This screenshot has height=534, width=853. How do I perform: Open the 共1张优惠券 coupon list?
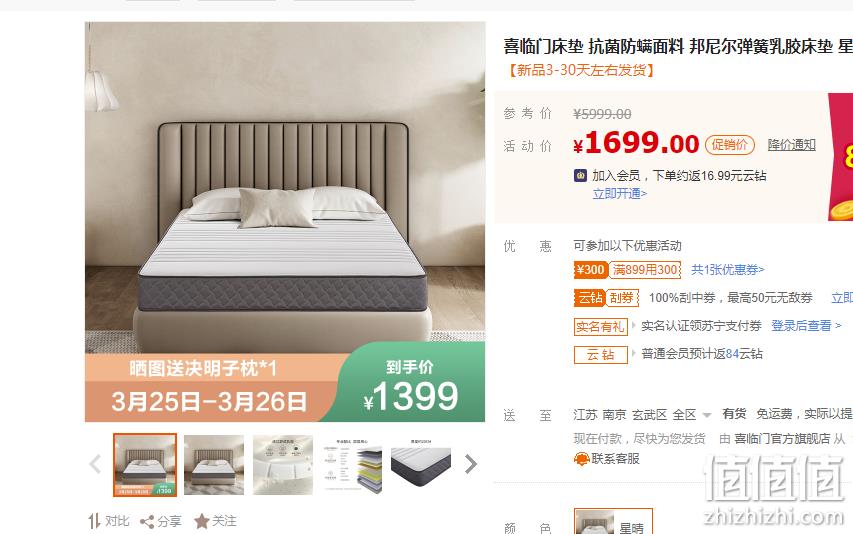point(727,270)
